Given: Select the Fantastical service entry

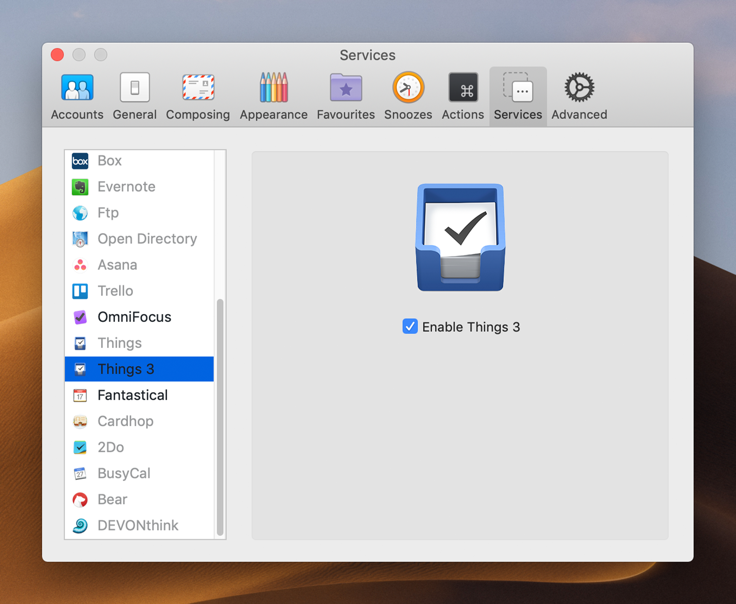Looking at the screenshot, I should click(139, 396).
